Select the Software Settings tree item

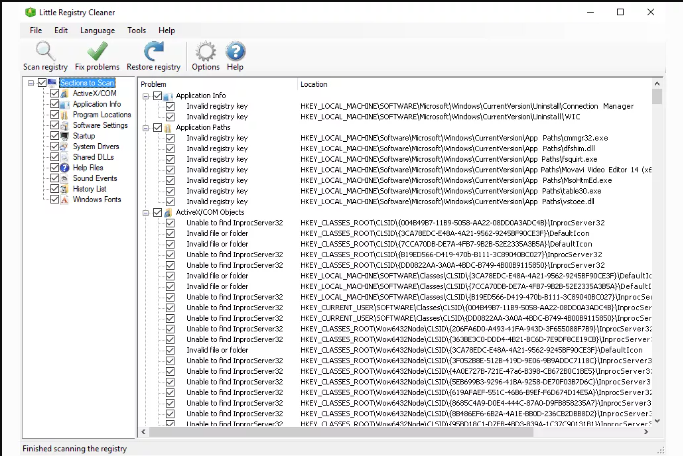(x=100, y=125)
